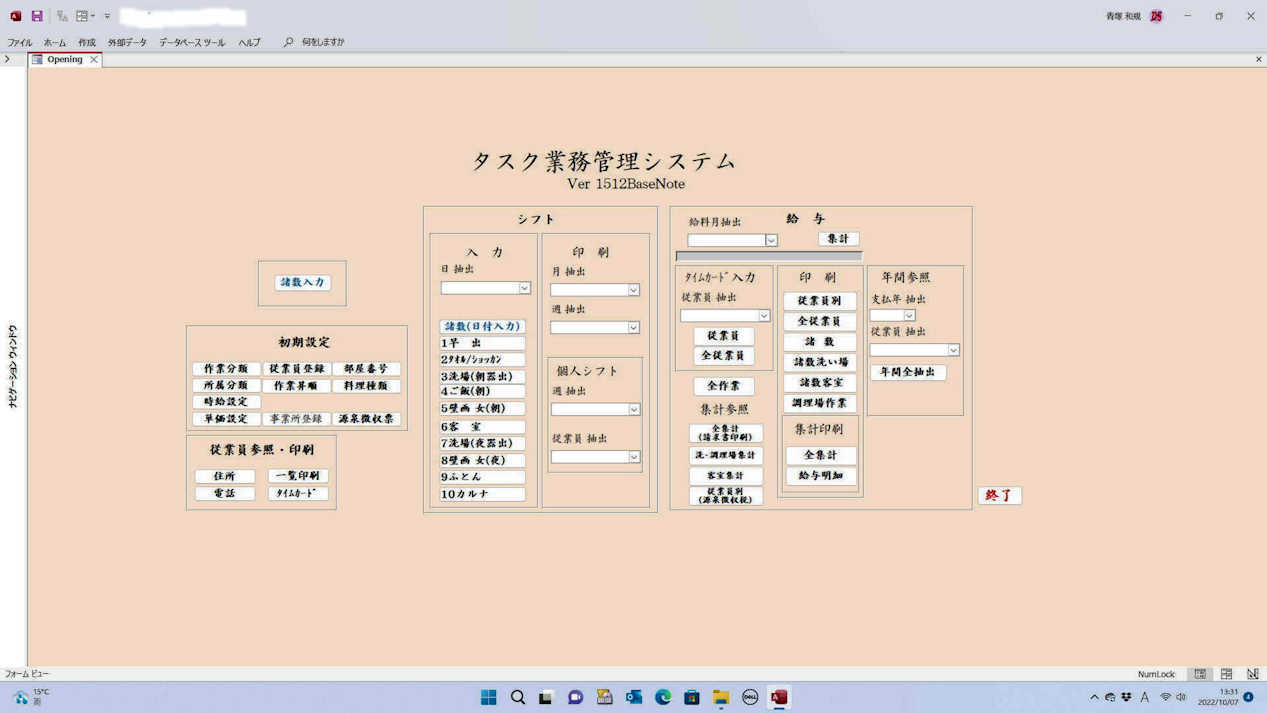This screenshot has width=1267, height=713.
Task: Open the 作成 ribbon tab
Action: pos(87,43)
